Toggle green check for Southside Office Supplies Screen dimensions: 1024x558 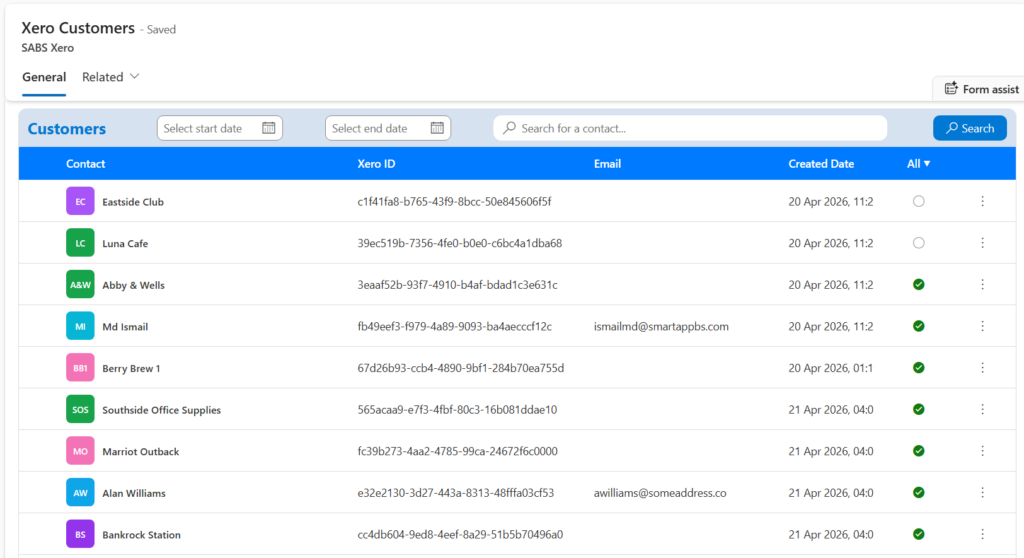point(918,409)
